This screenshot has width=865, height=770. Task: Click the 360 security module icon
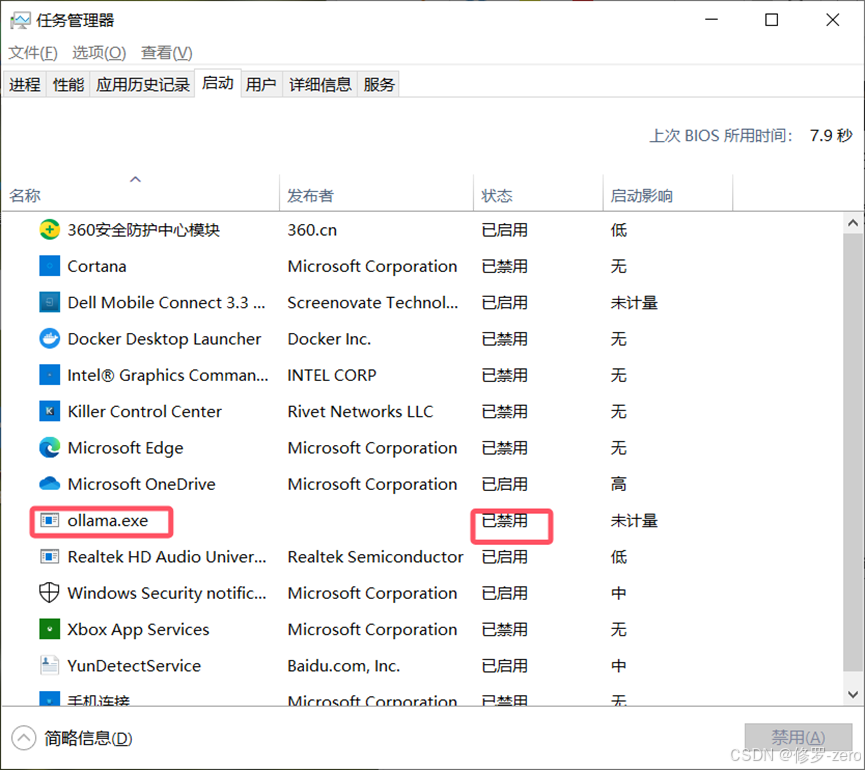(x=50, y=229)
